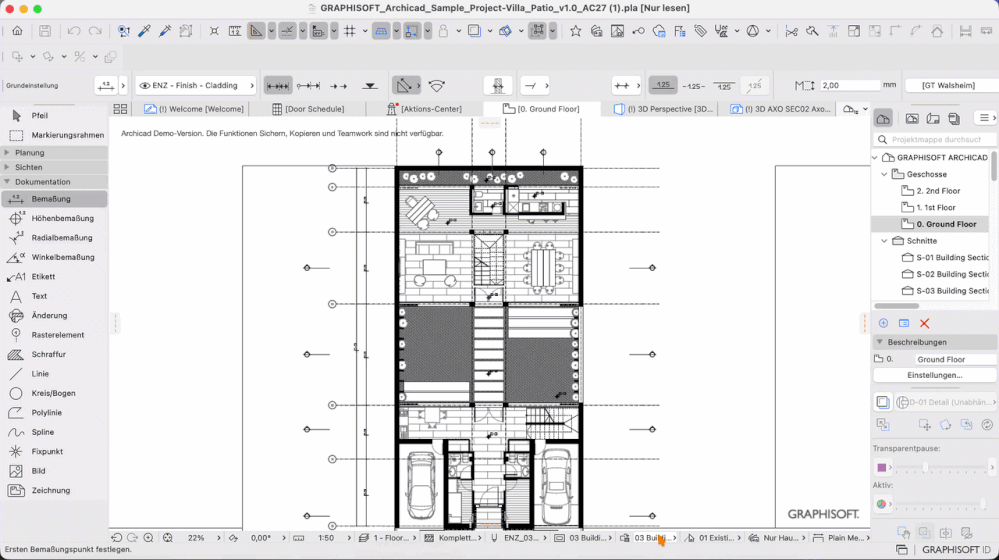Collapse the Beschreibungen section
The height and width of the screenshot is (560, 999).
tap(880, 342)
